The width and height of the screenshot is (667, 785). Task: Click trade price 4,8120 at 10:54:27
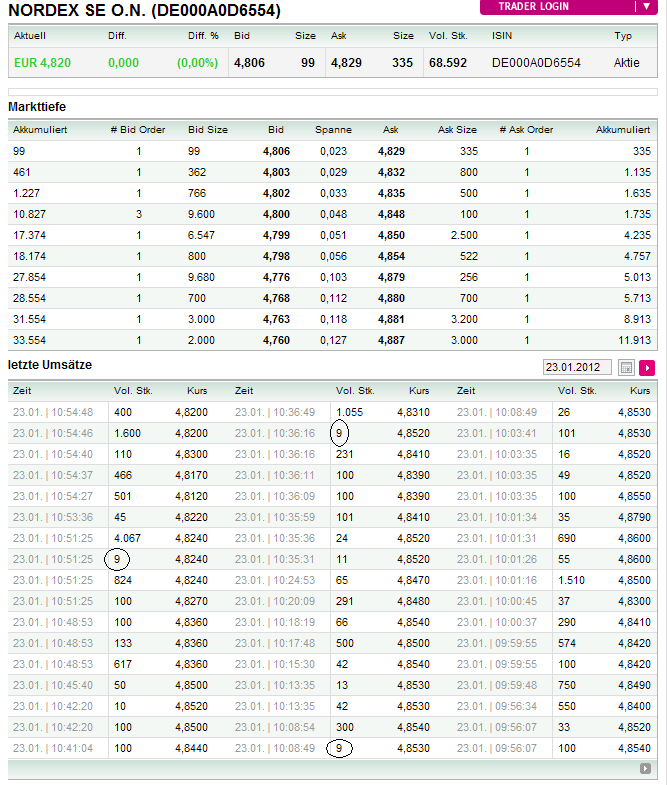191,497
